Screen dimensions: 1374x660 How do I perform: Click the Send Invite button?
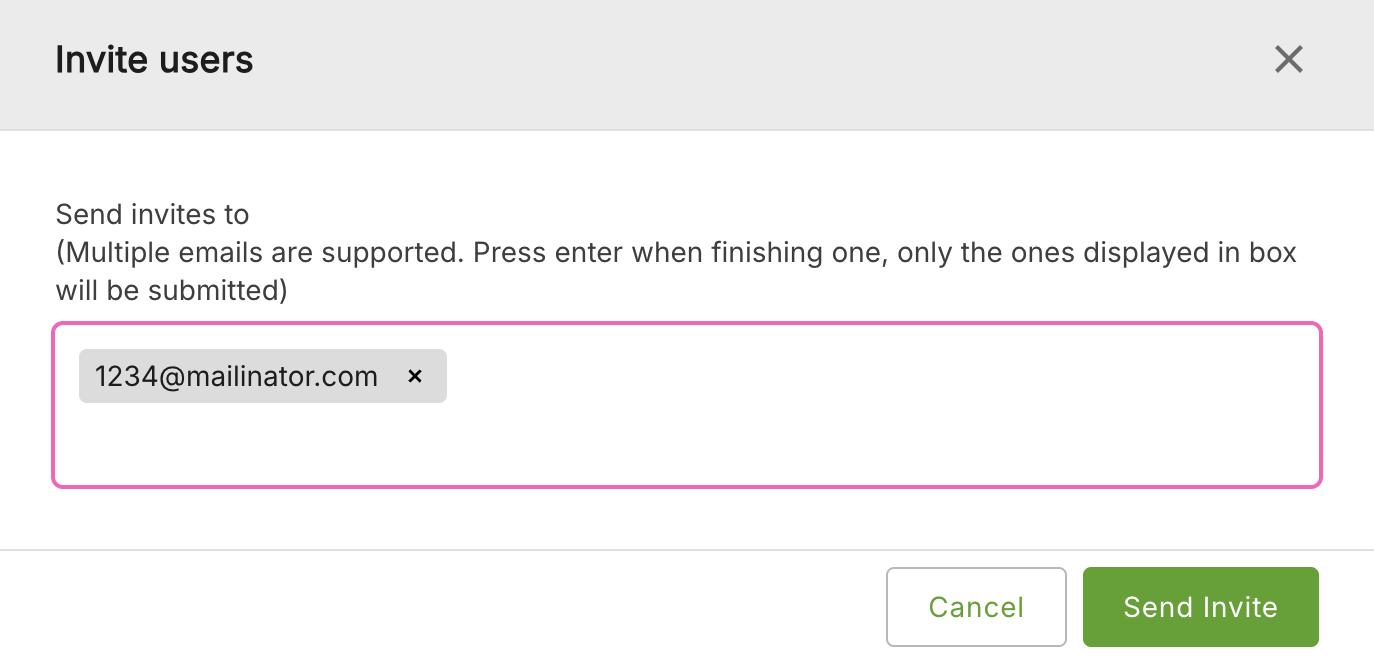click(1200, 607)
